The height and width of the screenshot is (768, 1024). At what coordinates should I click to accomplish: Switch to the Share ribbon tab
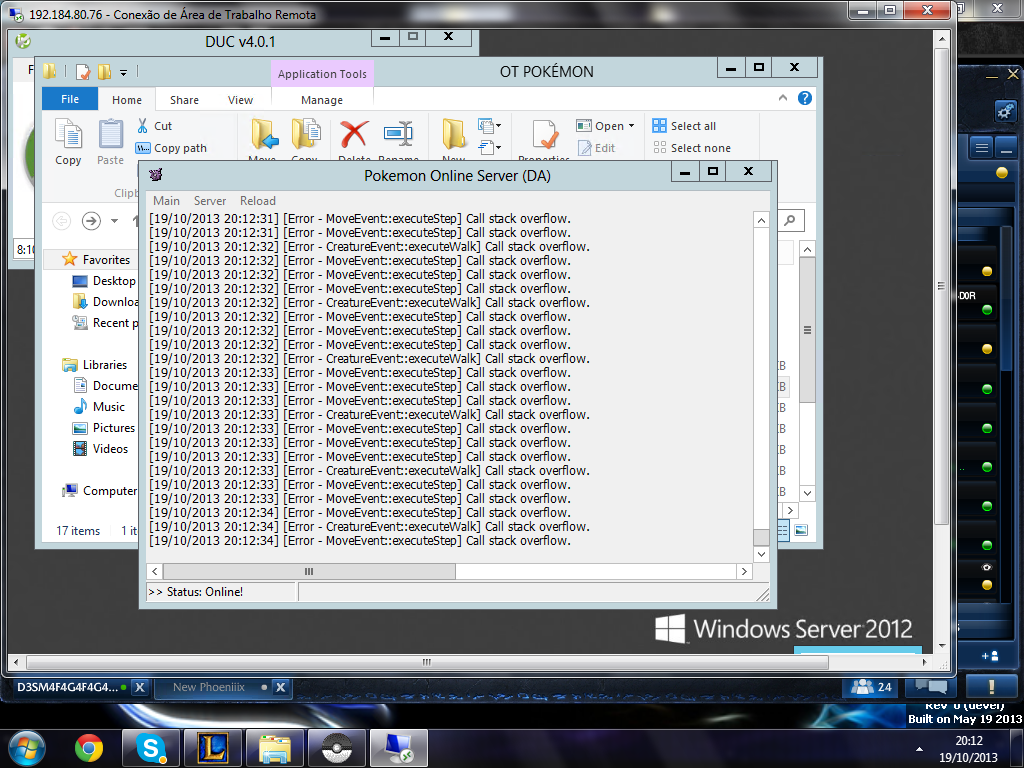(x=184, y=100)
